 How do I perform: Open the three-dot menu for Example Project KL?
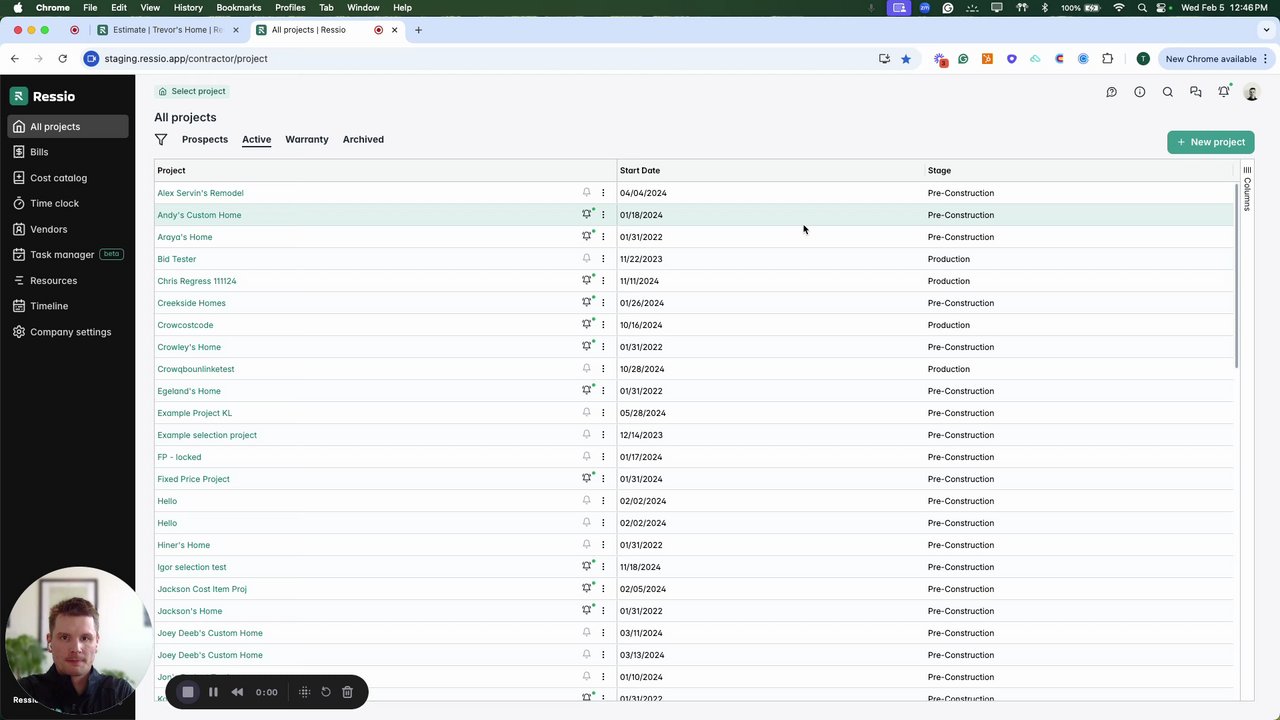[603, 413]
